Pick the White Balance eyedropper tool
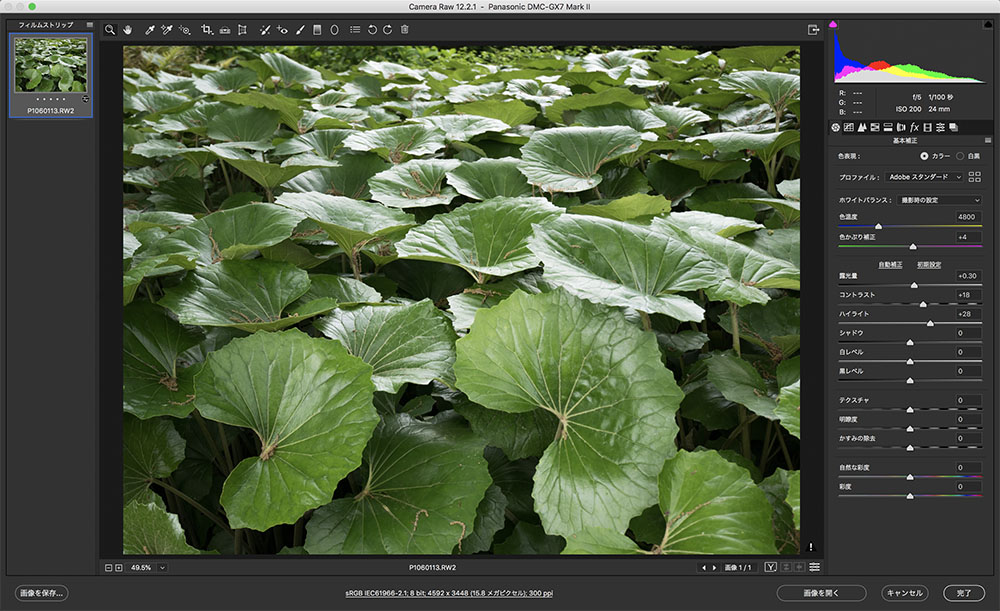This screenshot has width=1000, height=611. (x=151, y=30)
